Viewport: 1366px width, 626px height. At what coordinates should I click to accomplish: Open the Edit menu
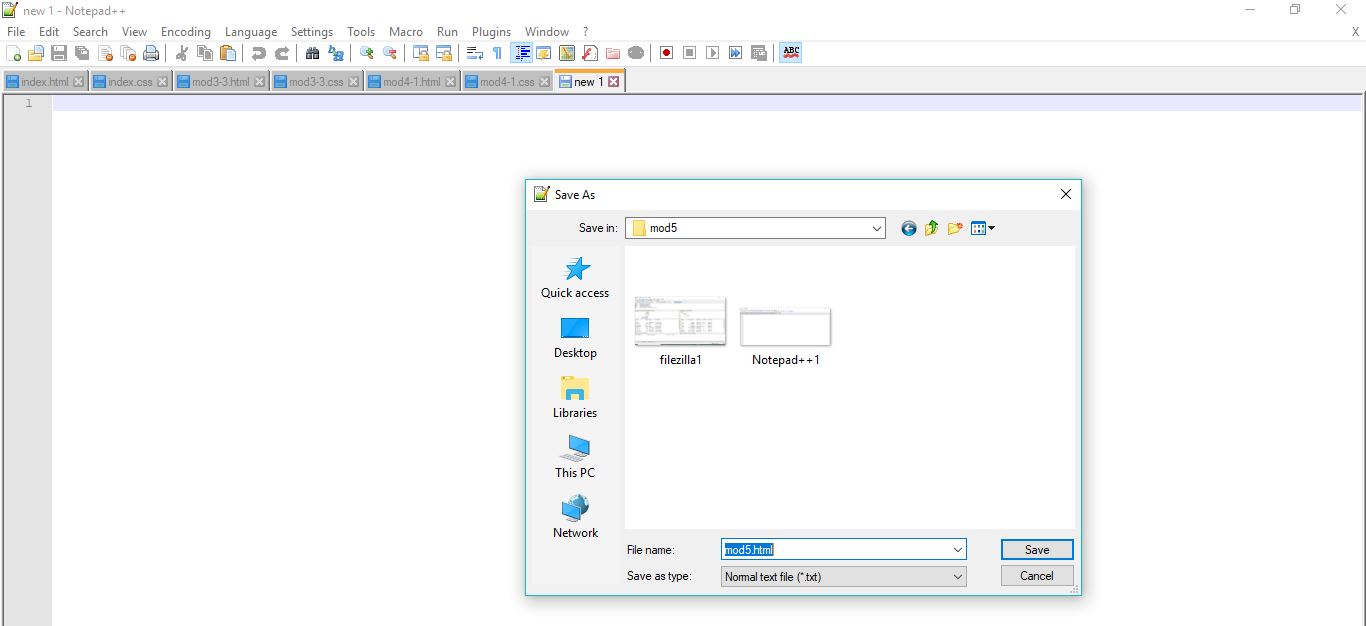(x=49, y=32)
